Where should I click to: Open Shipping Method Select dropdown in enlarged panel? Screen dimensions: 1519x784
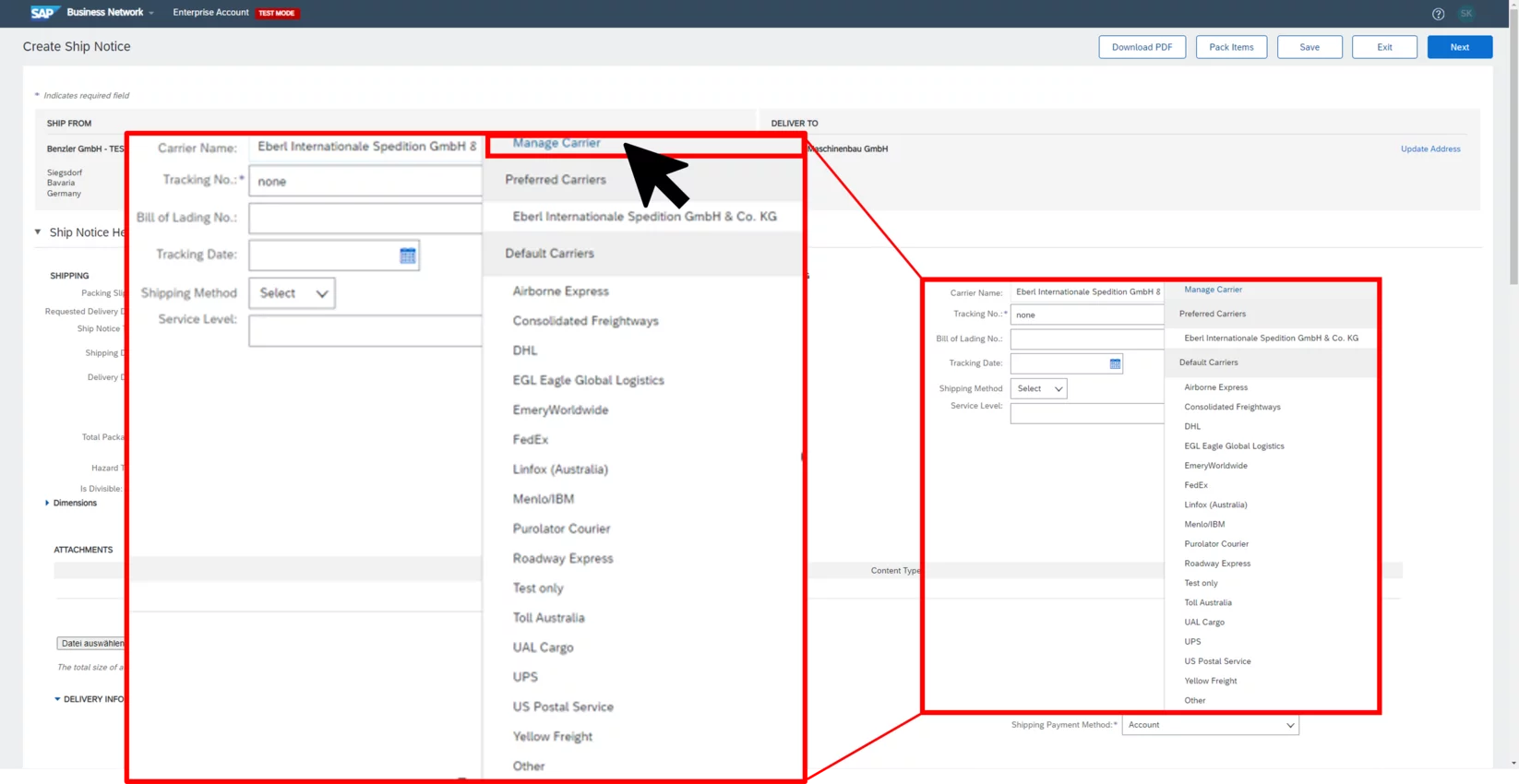coord(293,293)
